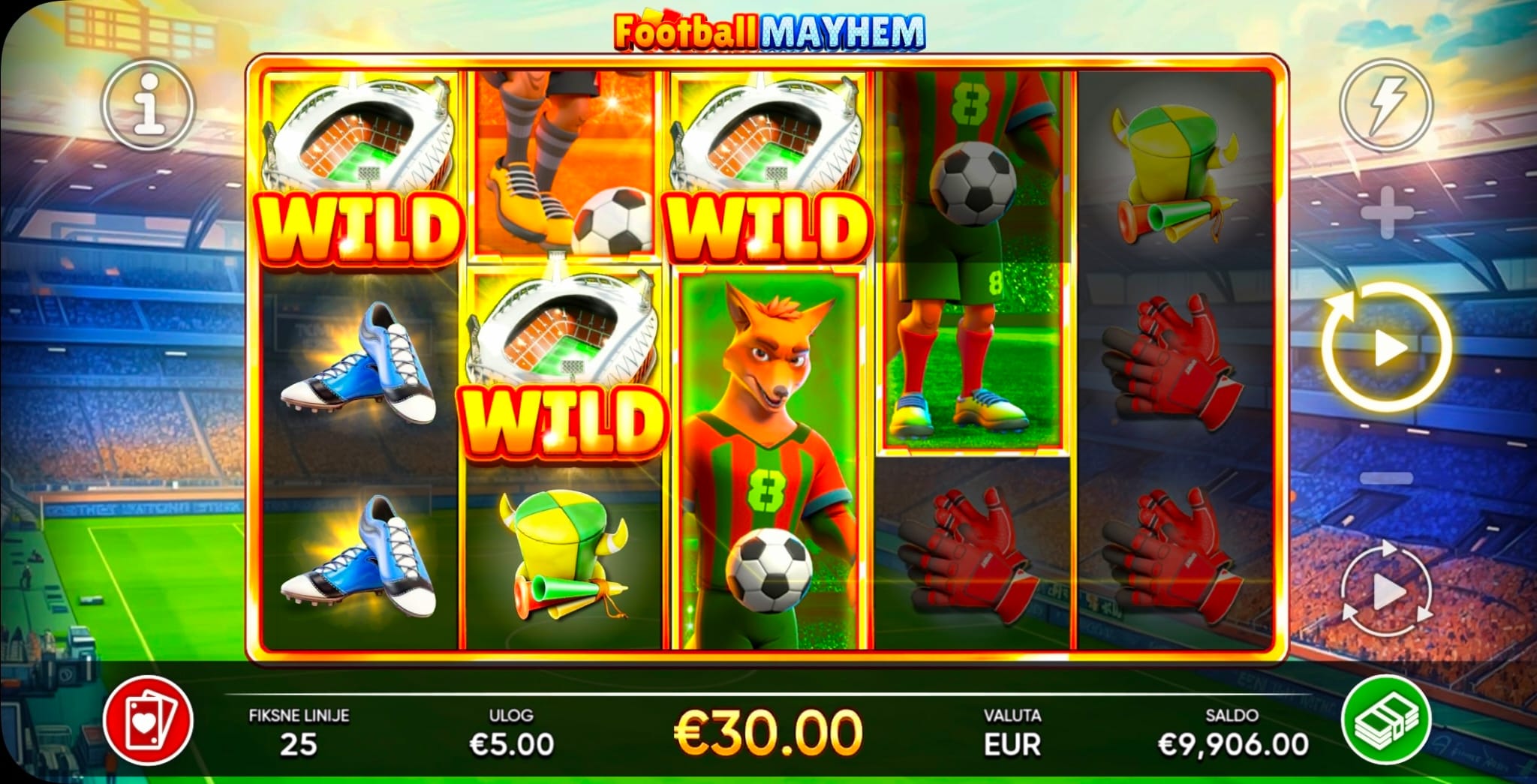Click the ULOG €5.00 bet display
Image resolution: width=1537 pixels, height=784 pixels.
coord(512,731)
